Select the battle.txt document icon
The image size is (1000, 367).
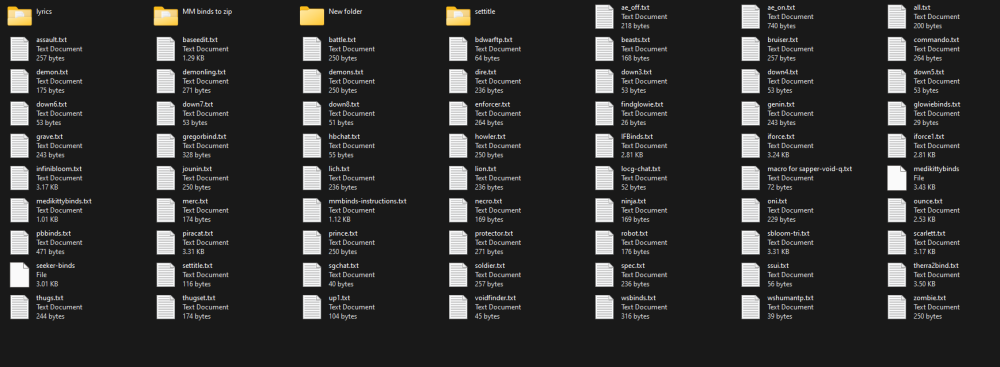click(x=312, y=49)
